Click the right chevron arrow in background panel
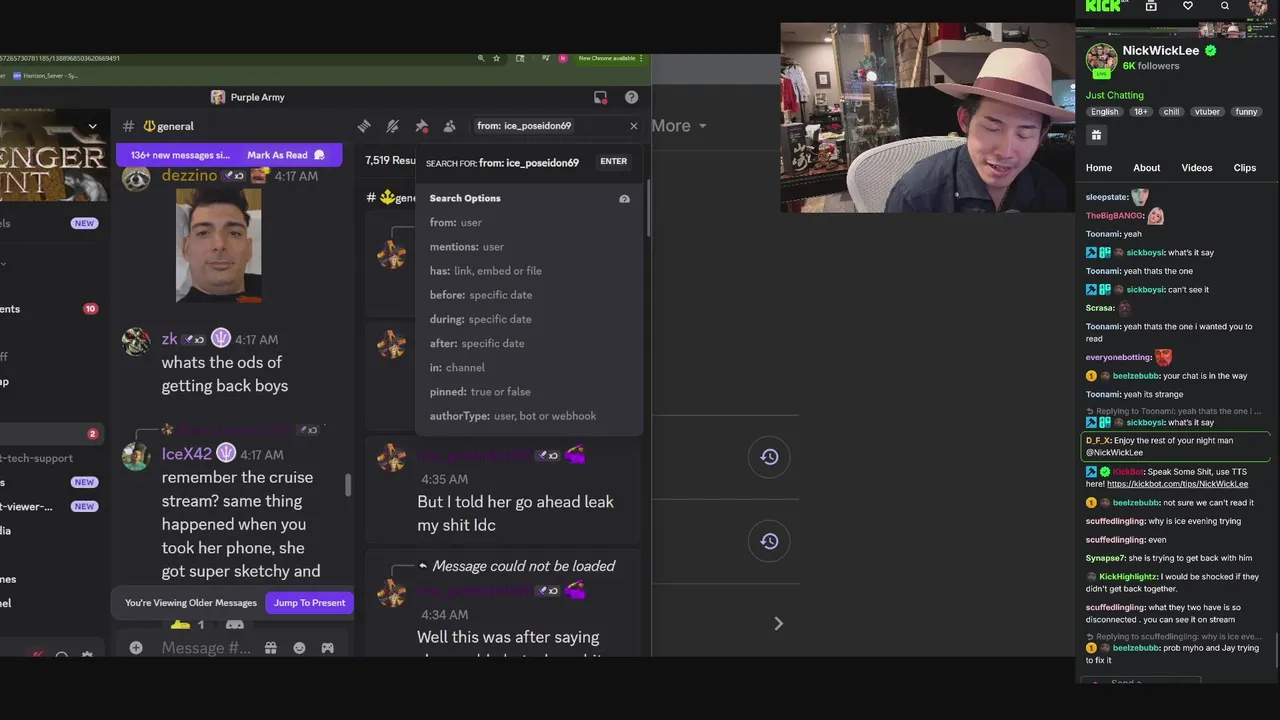This screenshot has width=1280, height=720. (x=778, y=624)
